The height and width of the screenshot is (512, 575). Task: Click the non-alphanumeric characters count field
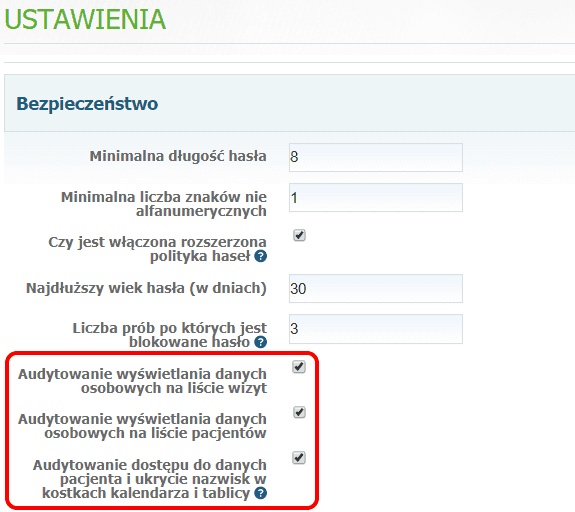point(376,198)
